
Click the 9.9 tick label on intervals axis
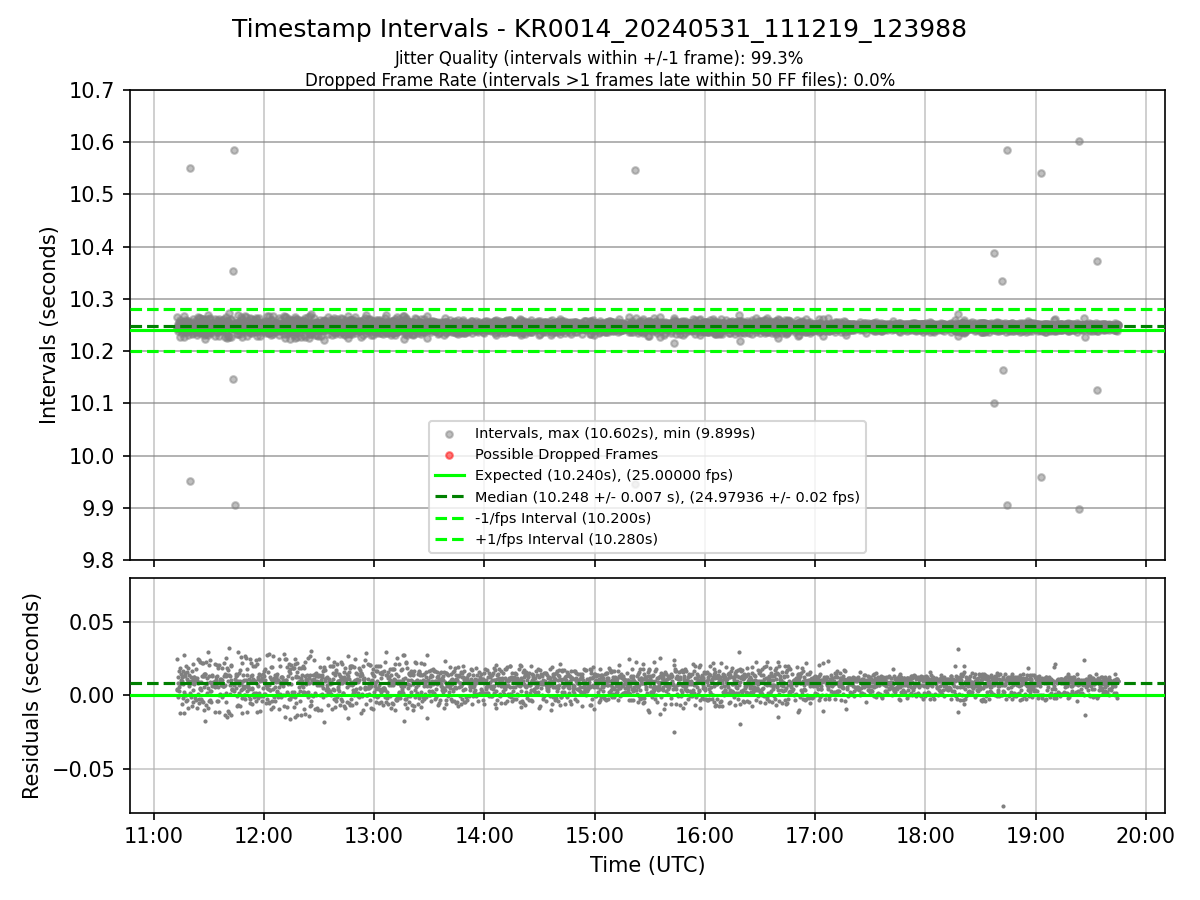pyautogui.click(x=100, y=509)
